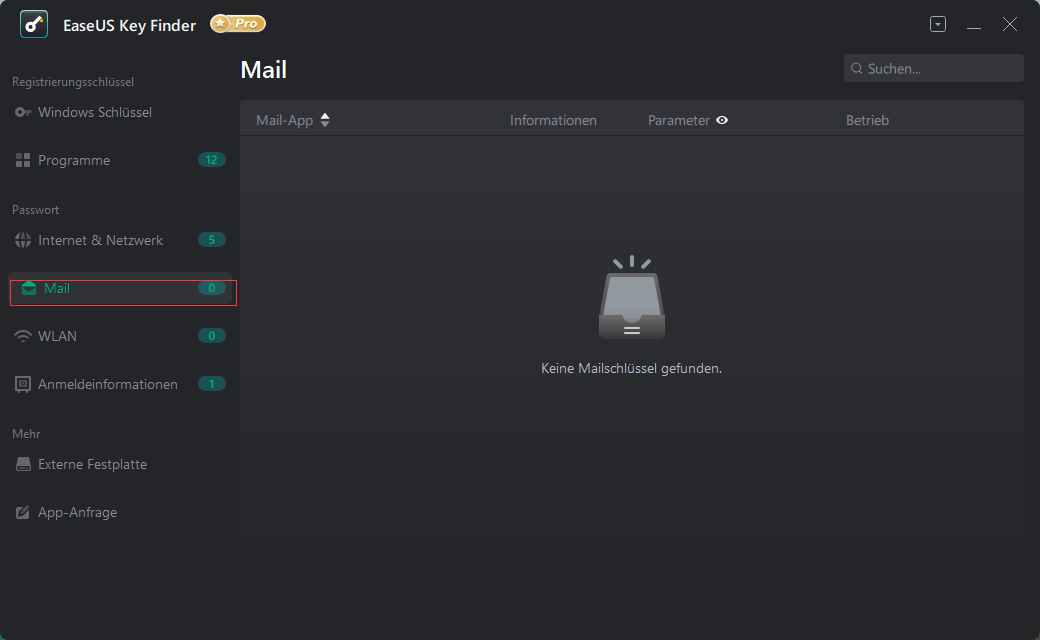Click the Mail count badge 0
1040x640 pixels.
tap(212, 288)
